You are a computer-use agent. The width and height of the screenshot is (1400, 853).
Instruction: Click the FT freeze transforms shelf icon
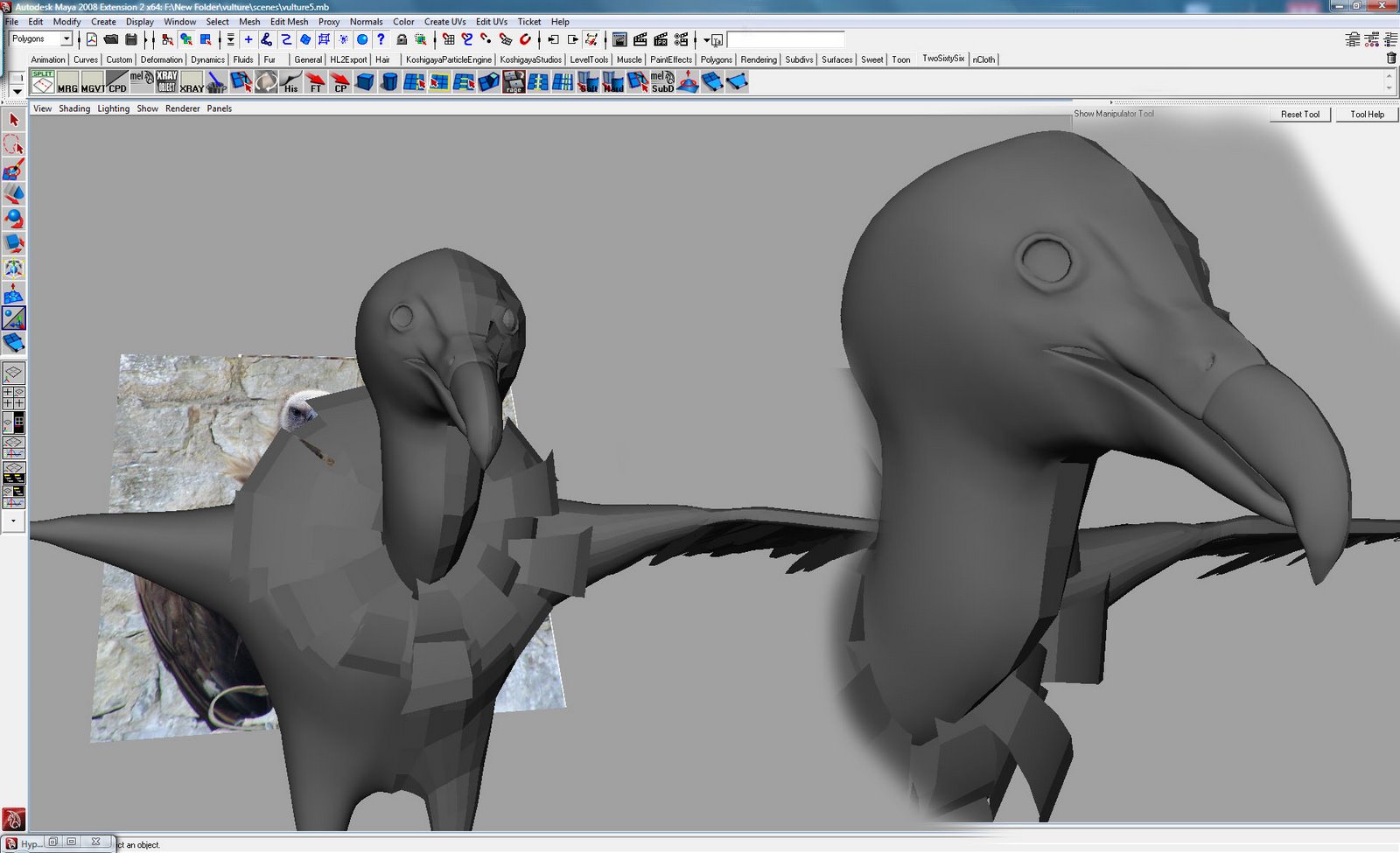315,82
